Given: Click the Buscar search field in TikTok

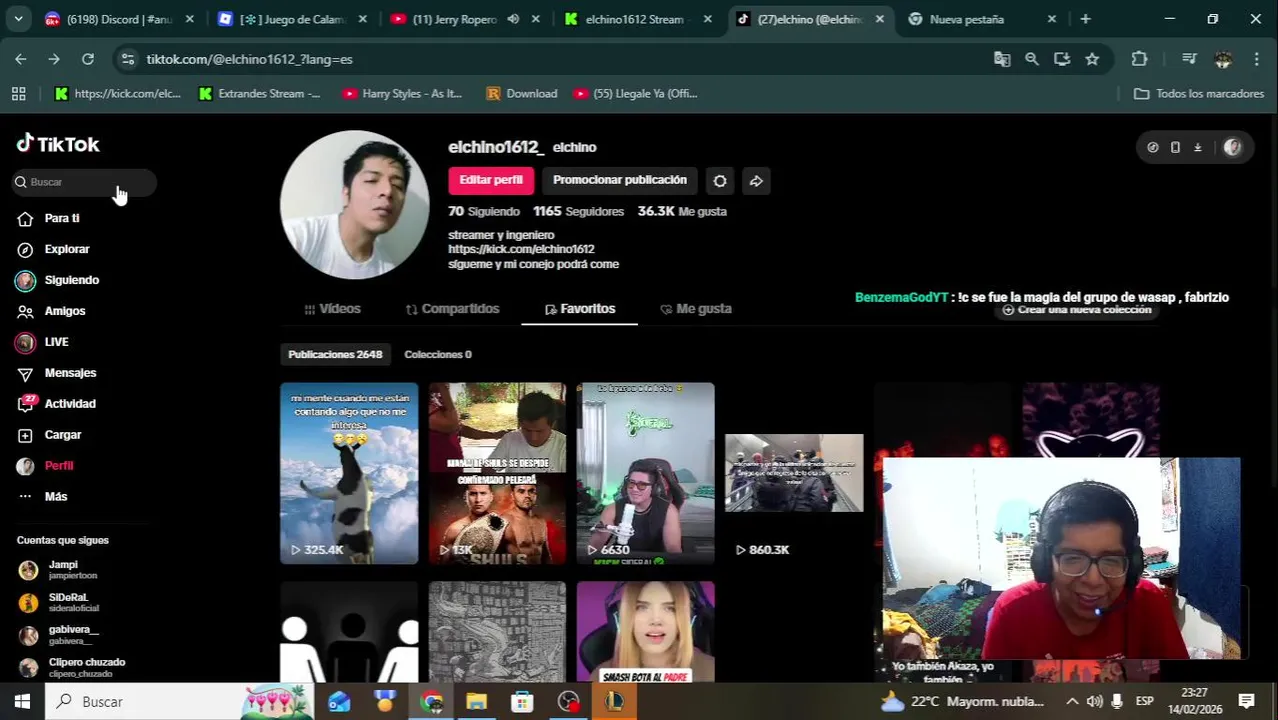Looking at the screenshot, I should (x=85, y=182).
